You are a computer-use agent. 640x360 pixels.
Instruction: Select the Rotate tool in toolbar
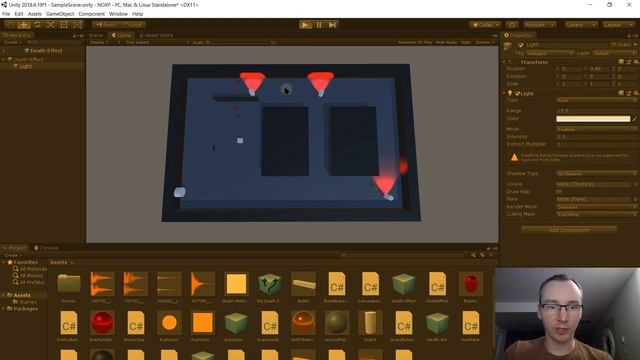pyautogui.click(x=37, y=25)
